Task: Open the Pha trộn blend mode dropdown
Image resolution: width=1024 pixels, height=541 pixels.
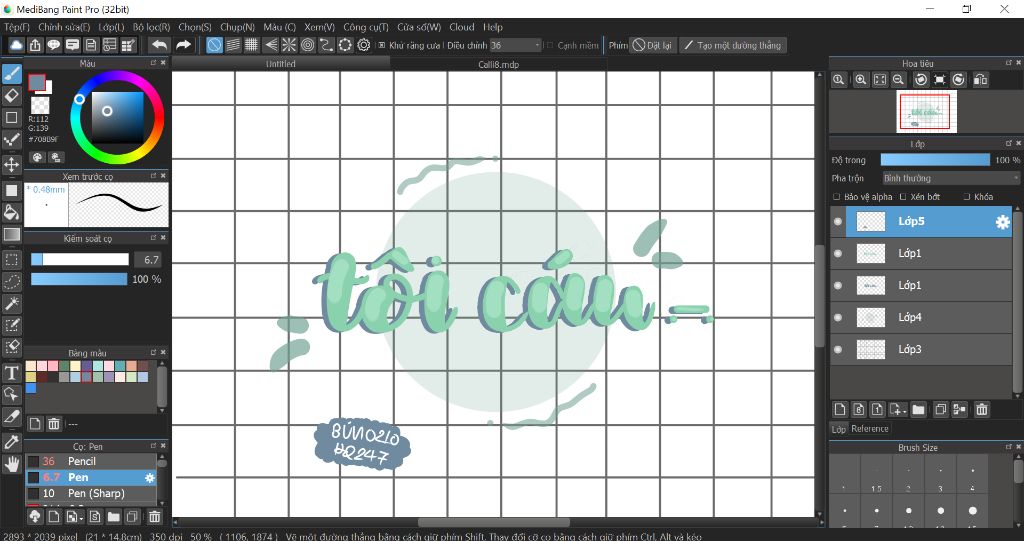Action: (950, 178)
